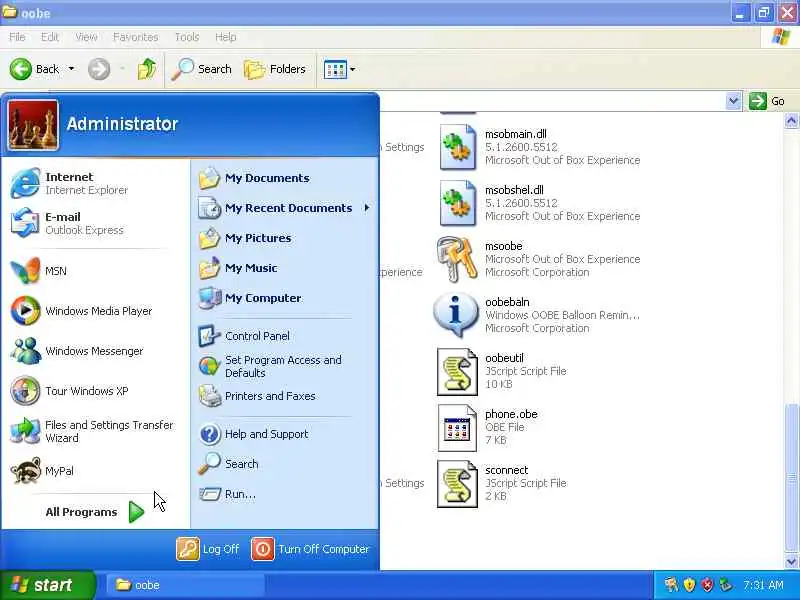
Task: Expand My Recent Documents submenu
Action: [x=284, y=208]
